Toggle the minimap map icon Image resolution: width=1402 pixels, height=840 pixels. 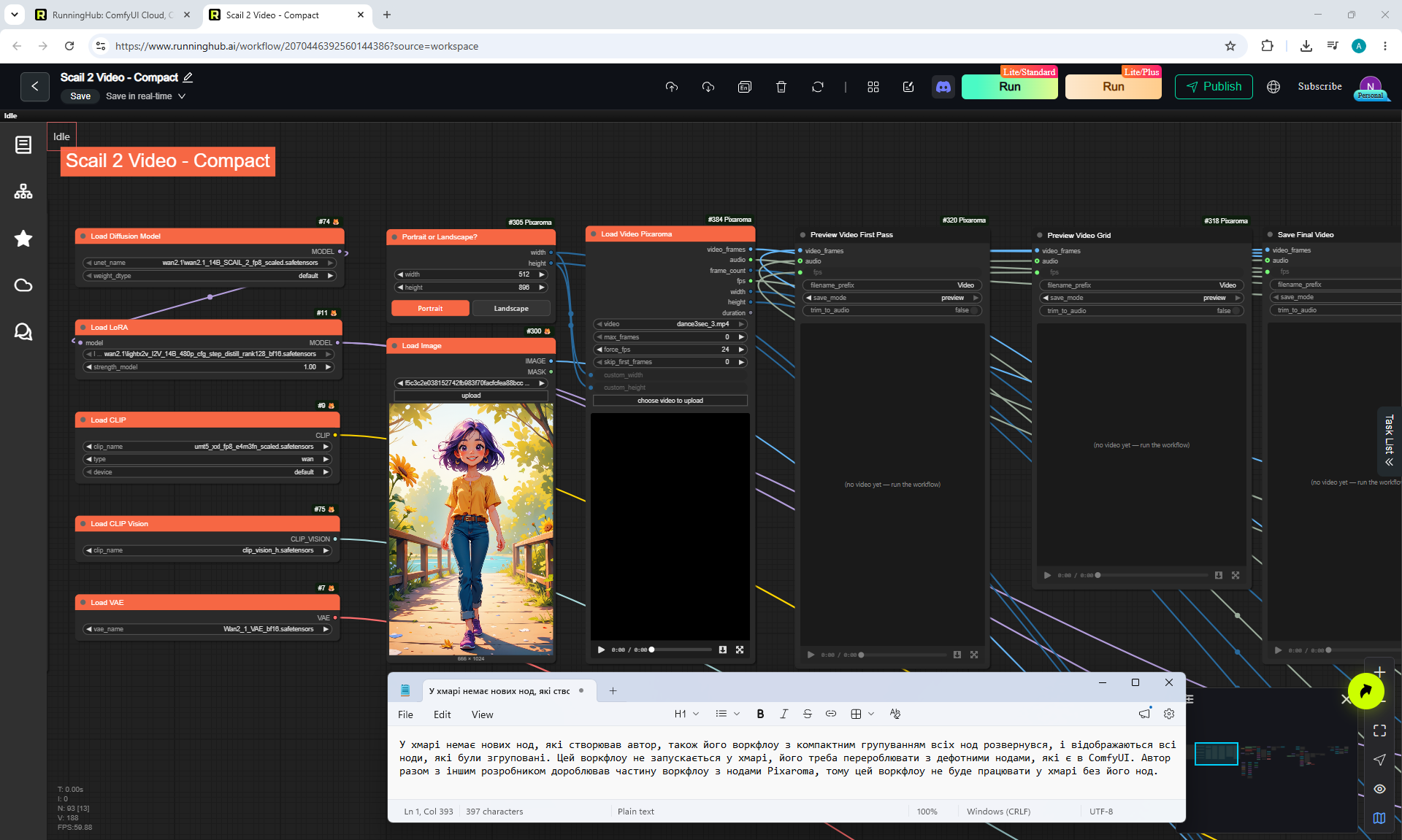point(1379,818)
